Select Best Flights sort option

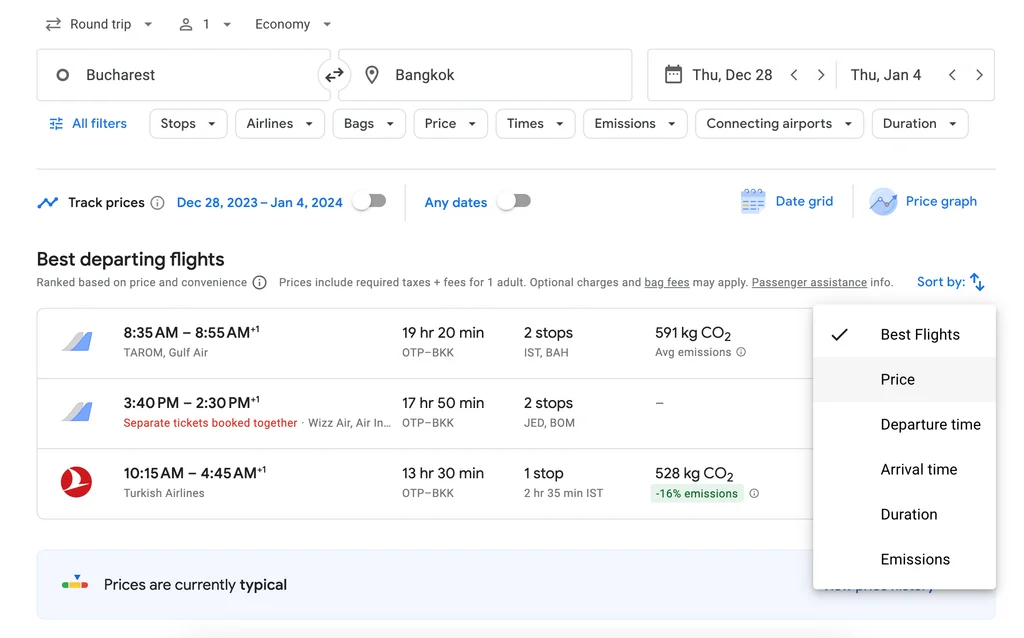click(x=904, y=334)
